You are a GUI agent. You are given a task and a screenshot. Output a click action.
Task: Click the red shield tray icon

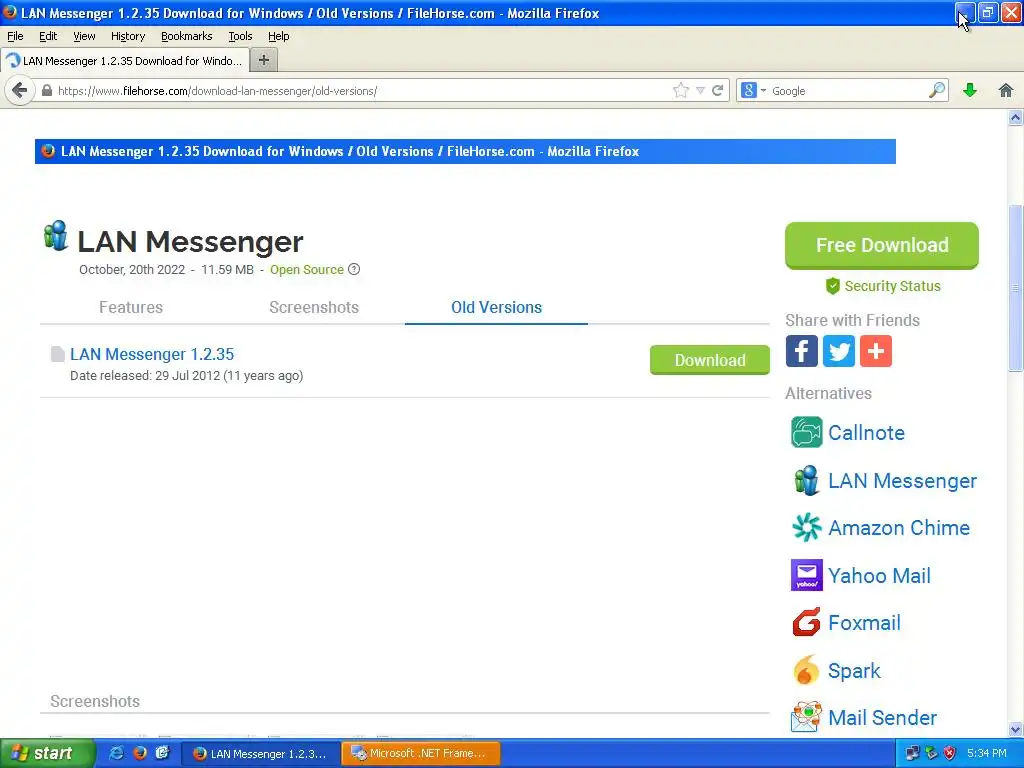point(950,753)
